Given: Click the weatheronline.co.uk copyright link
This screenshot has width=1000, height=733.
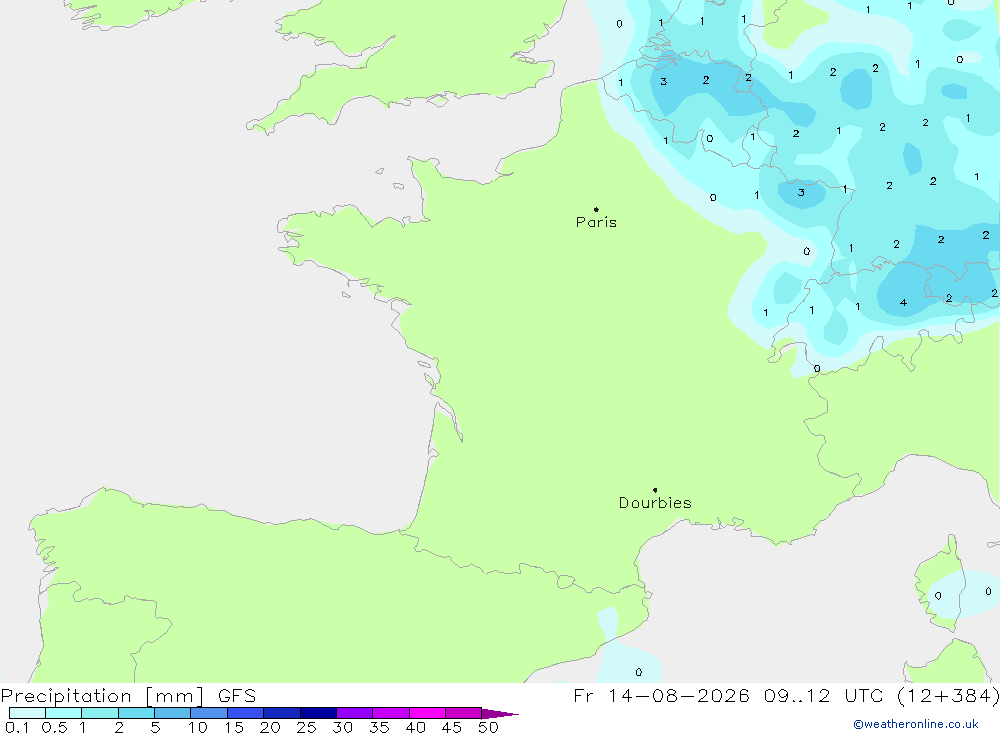Looking at the screenshot, I should pyautogui.click(x=916, y=724).
